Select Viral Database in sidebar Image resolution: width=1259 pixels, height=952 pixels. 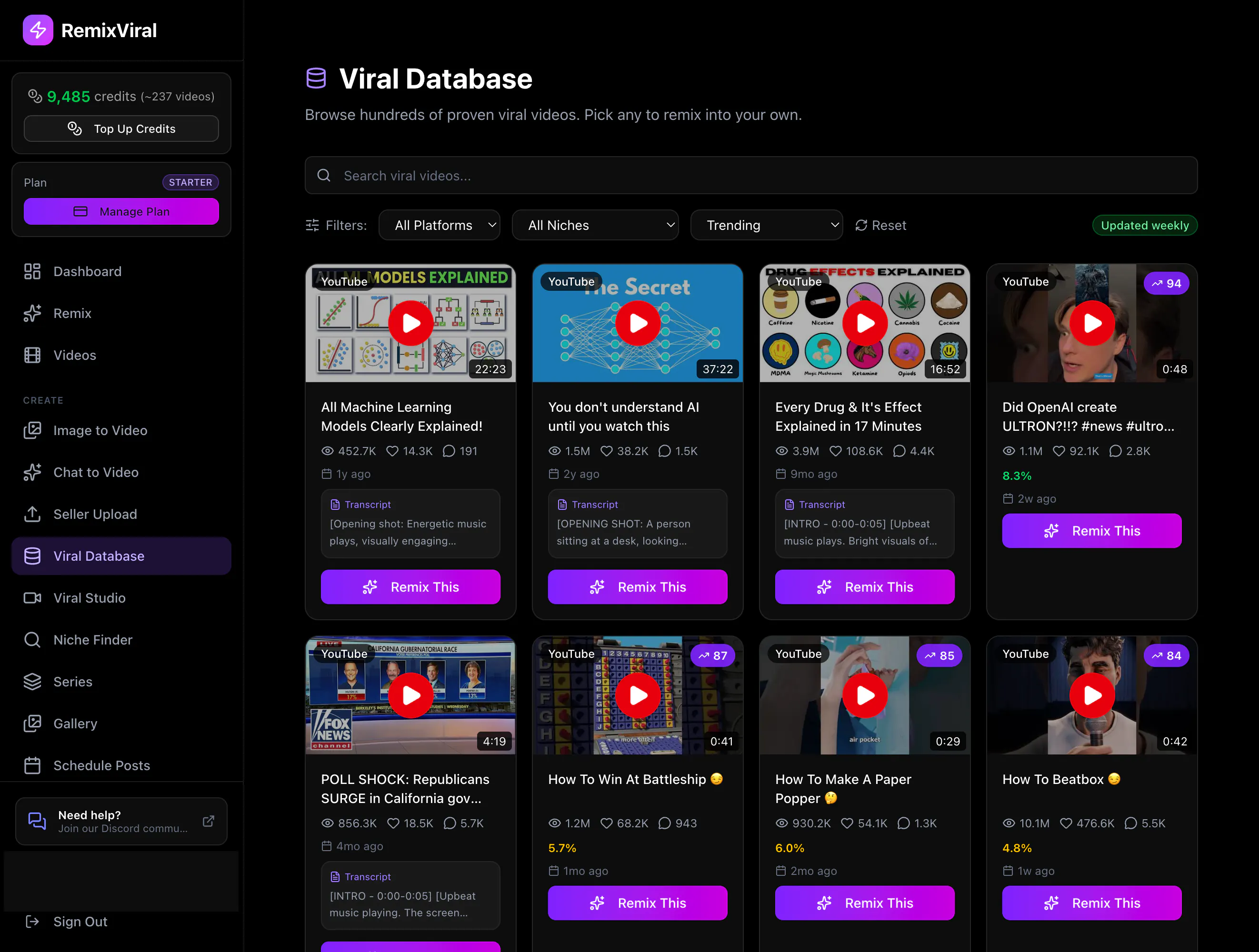(x=121, y=556)
